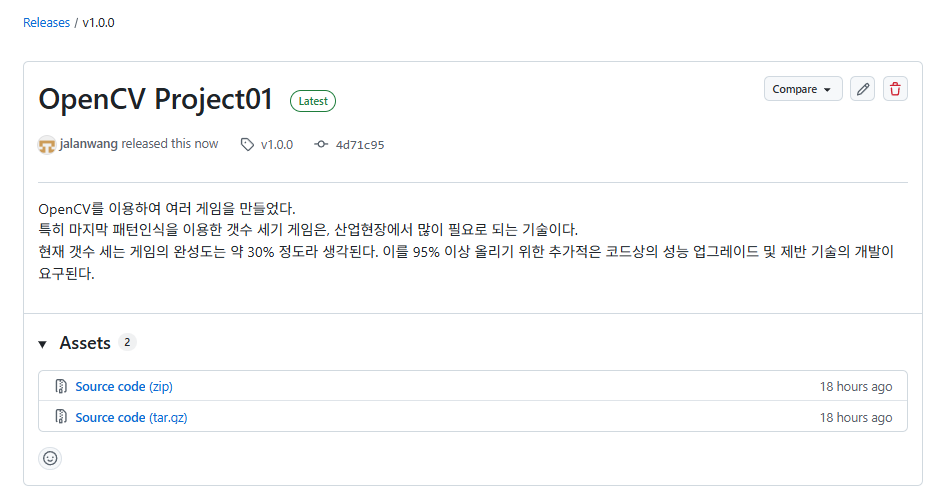Click the pencil edit release icon
Image resolution: width=929 pixels, height=492 pixels.
point(863,89)
